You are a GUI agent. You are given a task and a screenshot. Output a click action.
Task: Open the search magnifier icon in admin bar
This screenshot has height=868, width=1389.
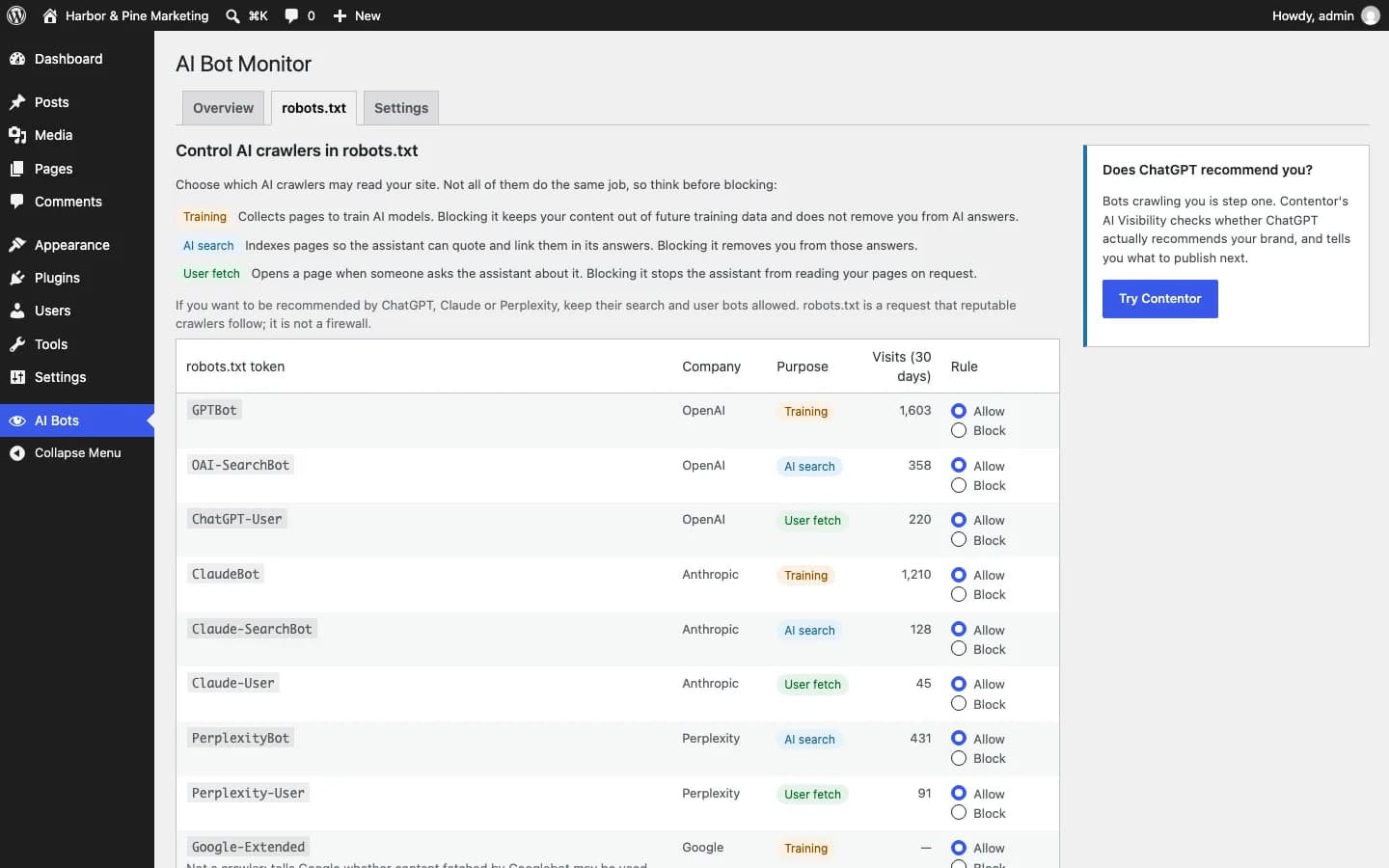tap(232, 15)
